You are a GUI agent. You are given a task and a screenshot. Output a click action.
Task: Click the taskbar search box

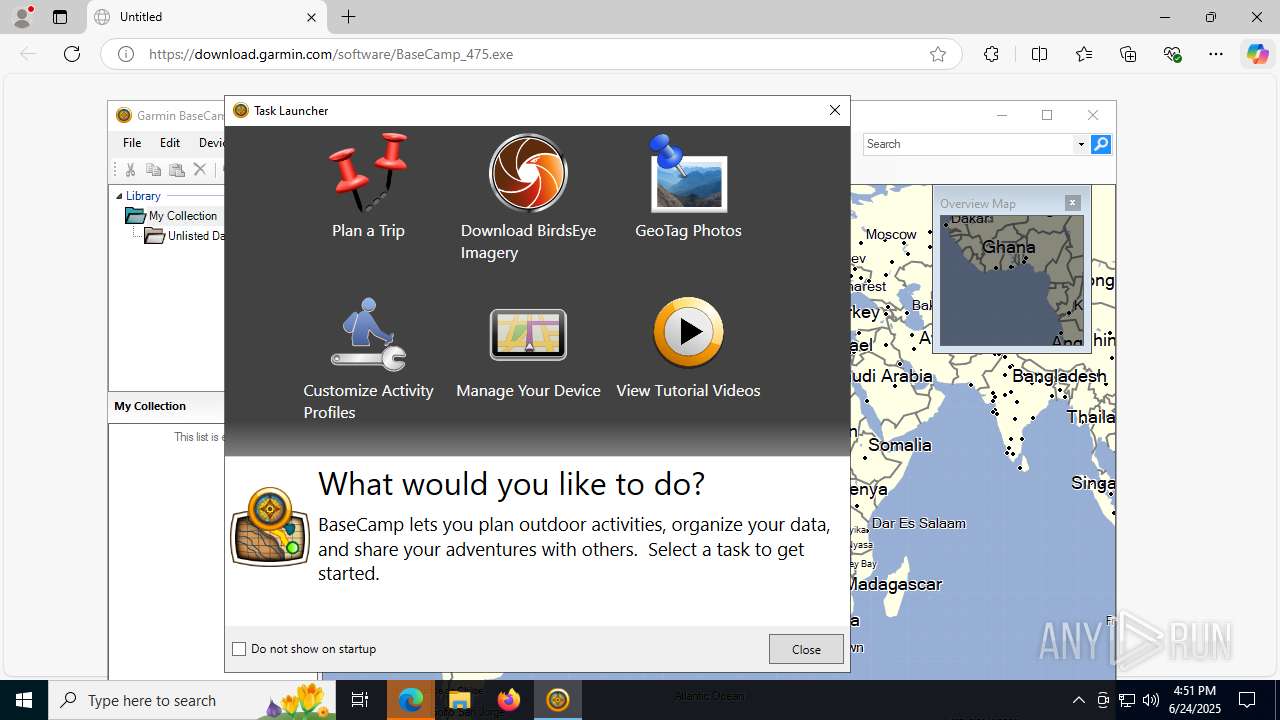pos(192,700)
